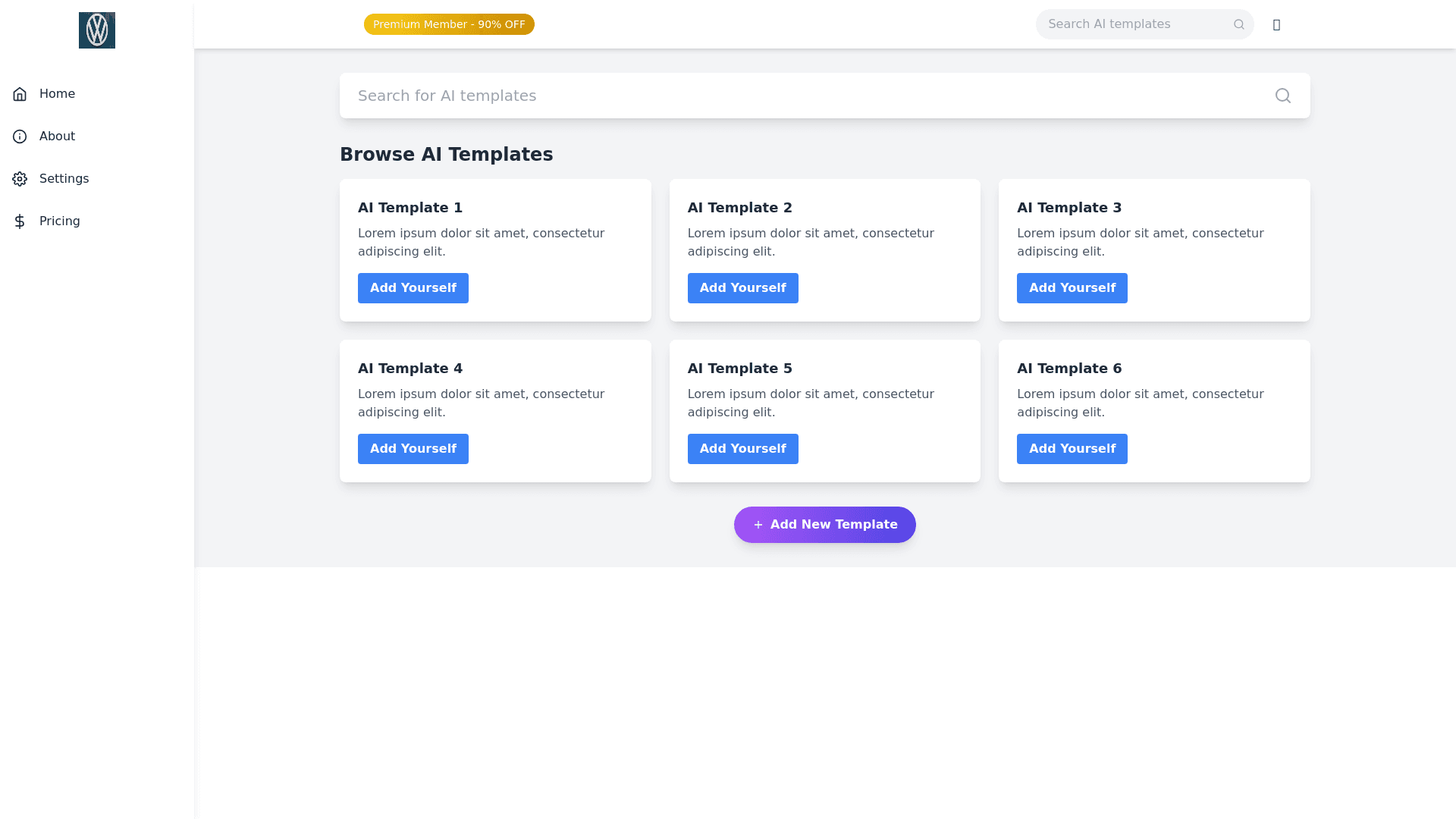This screenshot has width=1456, height=819.
Task: Click the large search bar magnifier icon
Action: tap(1282, 96)
